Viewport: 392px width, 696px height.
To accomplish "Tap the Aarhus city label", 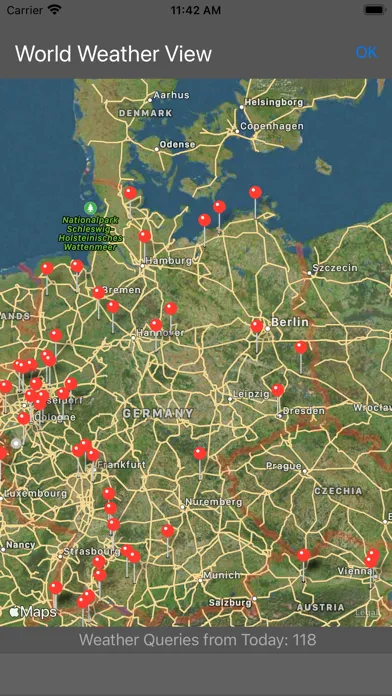I will [x=171, y=95].
